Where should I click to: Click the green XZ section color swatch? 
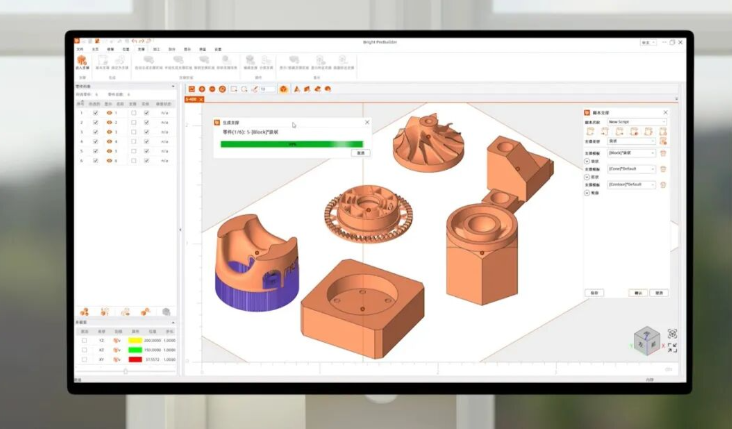pyautogui.click(x=135, y=350)
